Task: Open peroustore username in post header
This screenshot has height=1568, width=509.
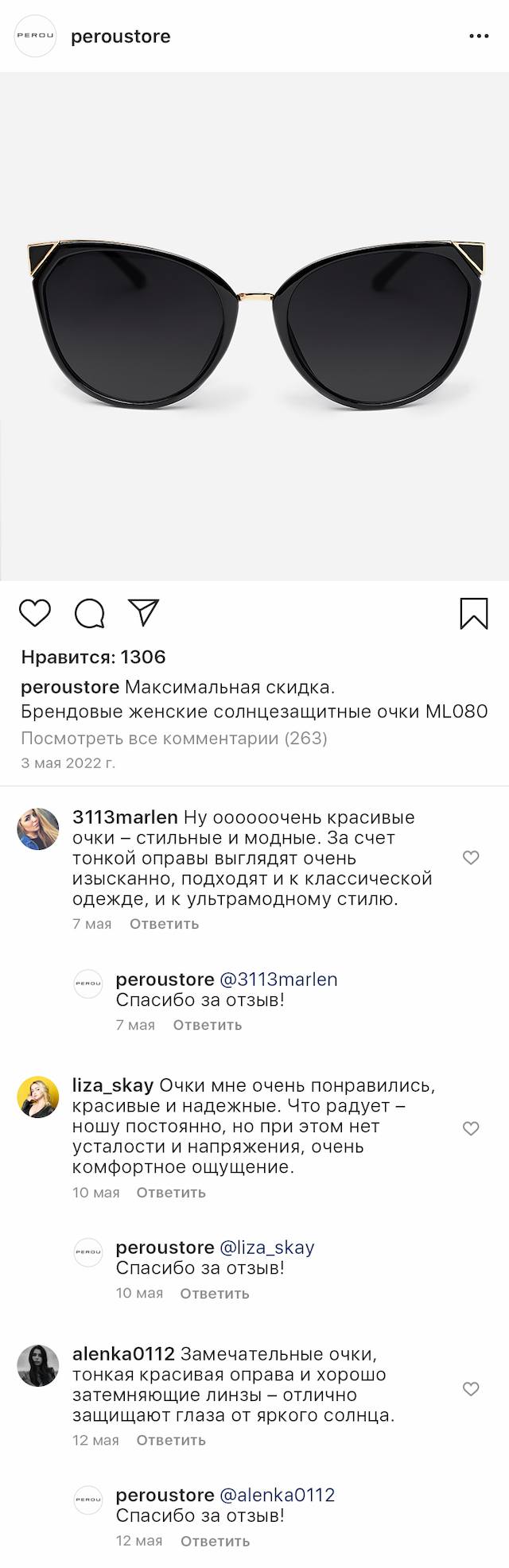Action: (x=121, y=37)
